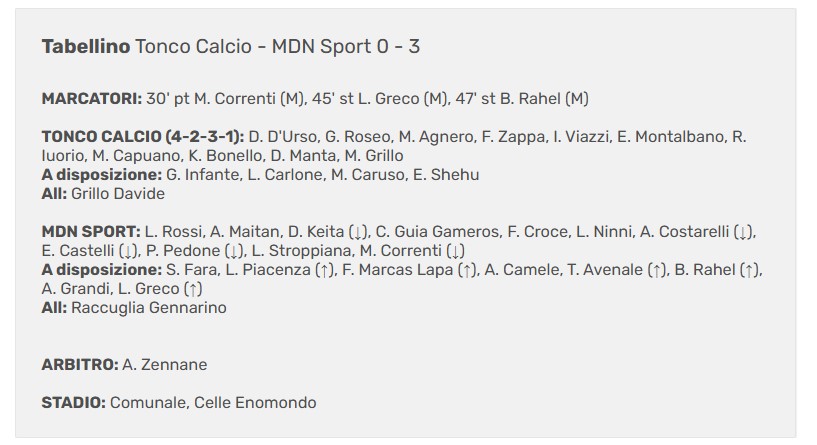Click the ARBITRO label
Viewport: 817px width, 445px height.
pos(80,365)
